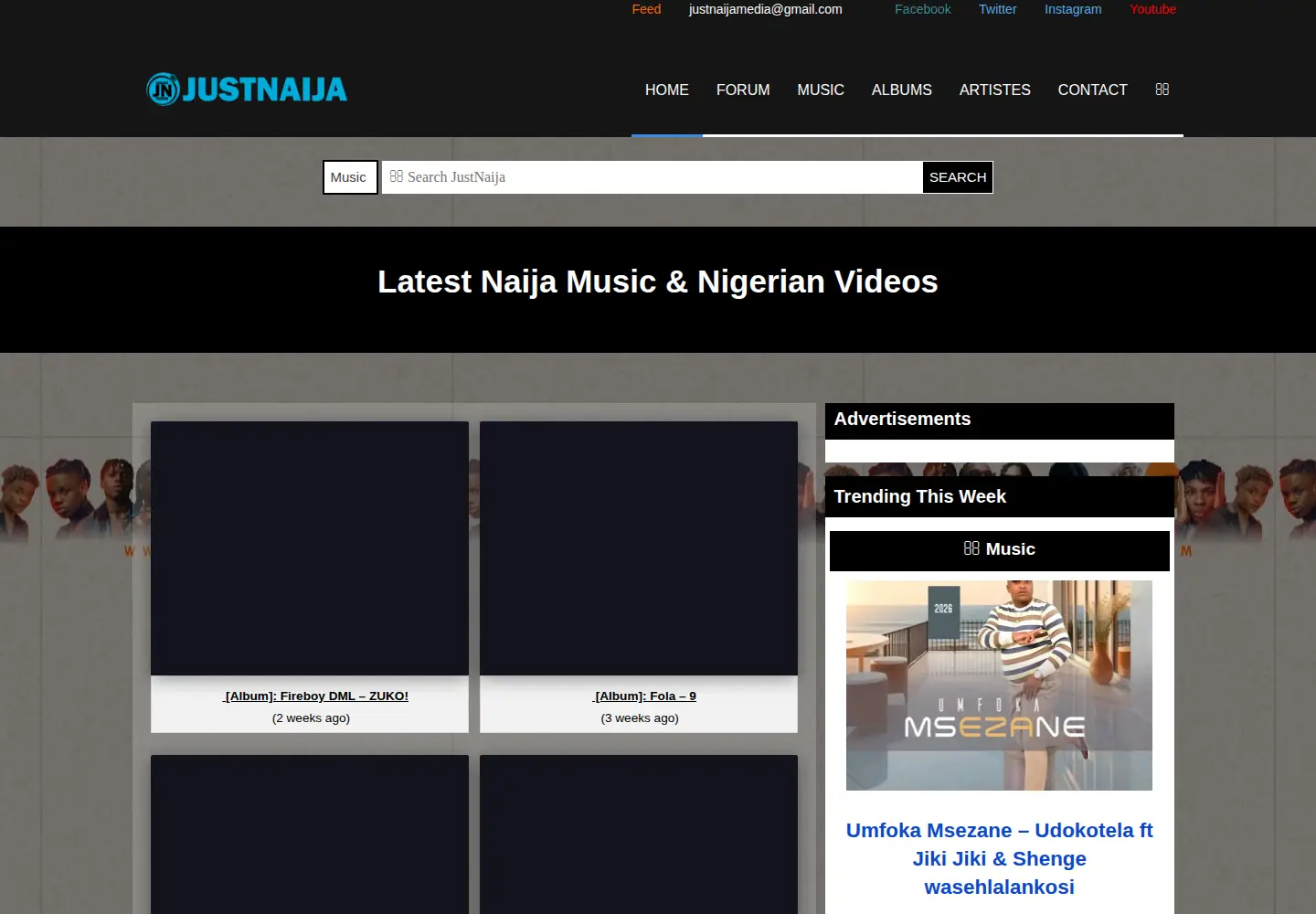
Task: Open the Twitter link
Action: tap(997, 9)
